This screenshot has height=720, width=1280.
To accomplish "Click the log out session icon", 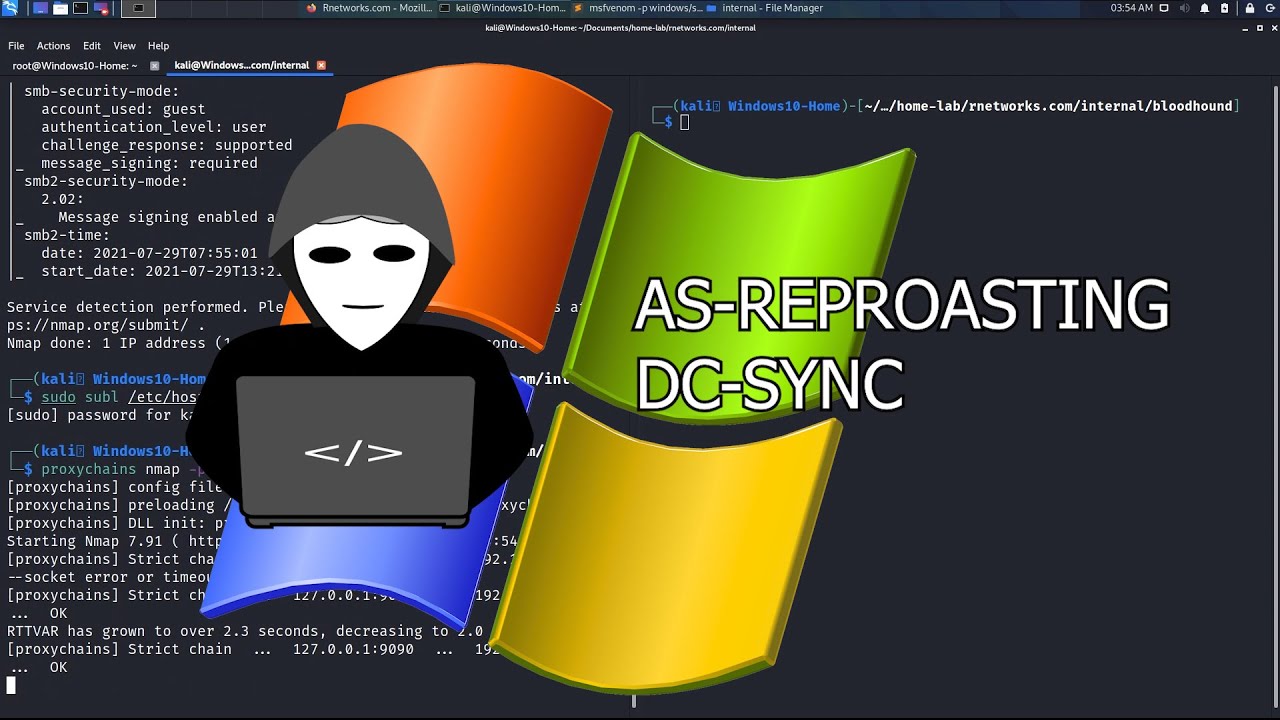I will click(x=1268, y=8).
